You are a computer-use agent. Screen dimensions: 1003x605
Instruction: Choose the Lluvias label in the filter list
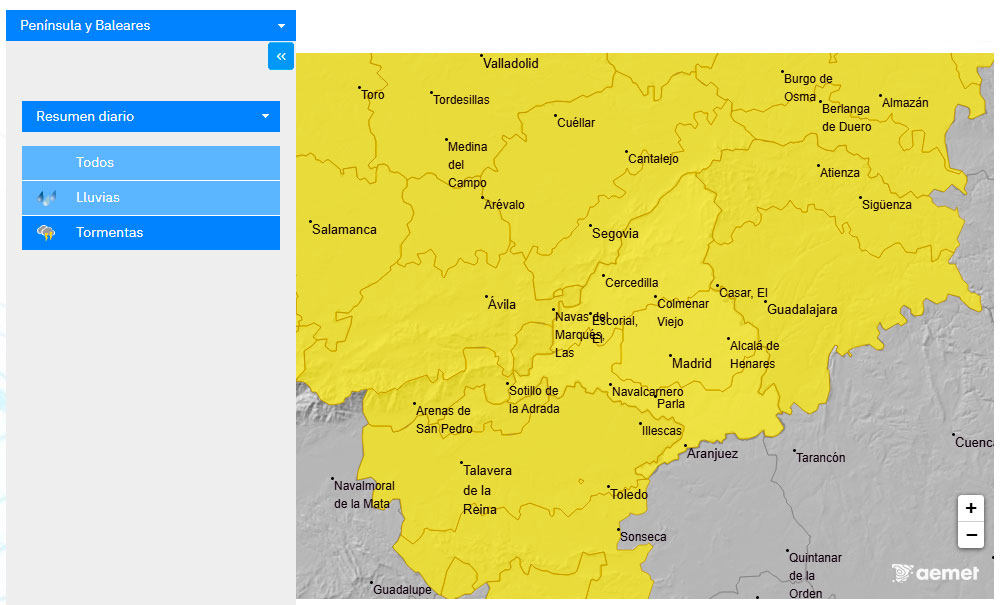pyautogui.click(x=98, y=198)
